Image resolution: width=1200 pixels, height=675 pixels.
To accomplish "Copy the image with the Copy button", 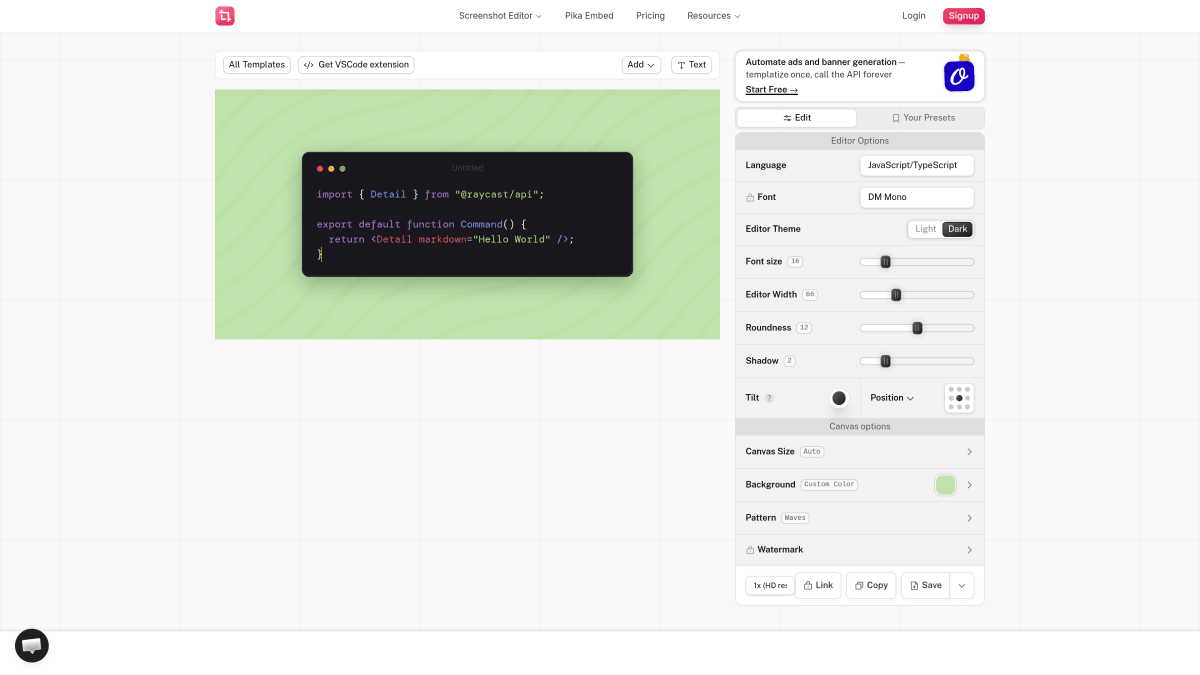I will coord(871,586).
